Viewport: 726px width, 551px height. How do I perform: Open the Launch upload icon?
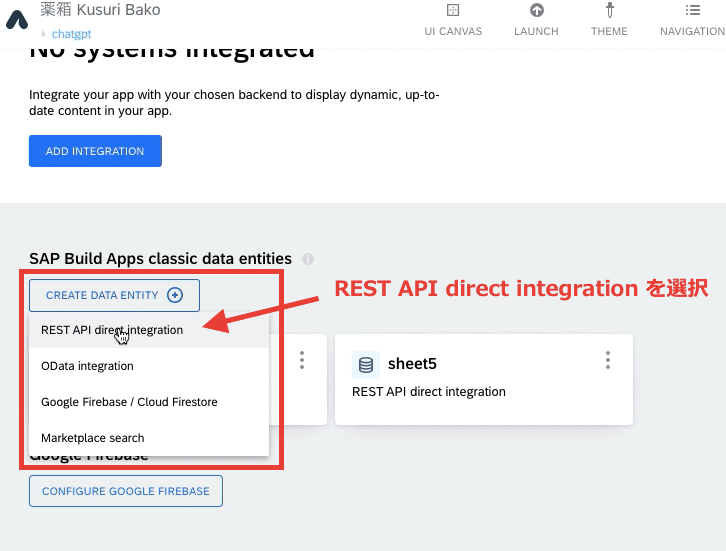point(536,10)
